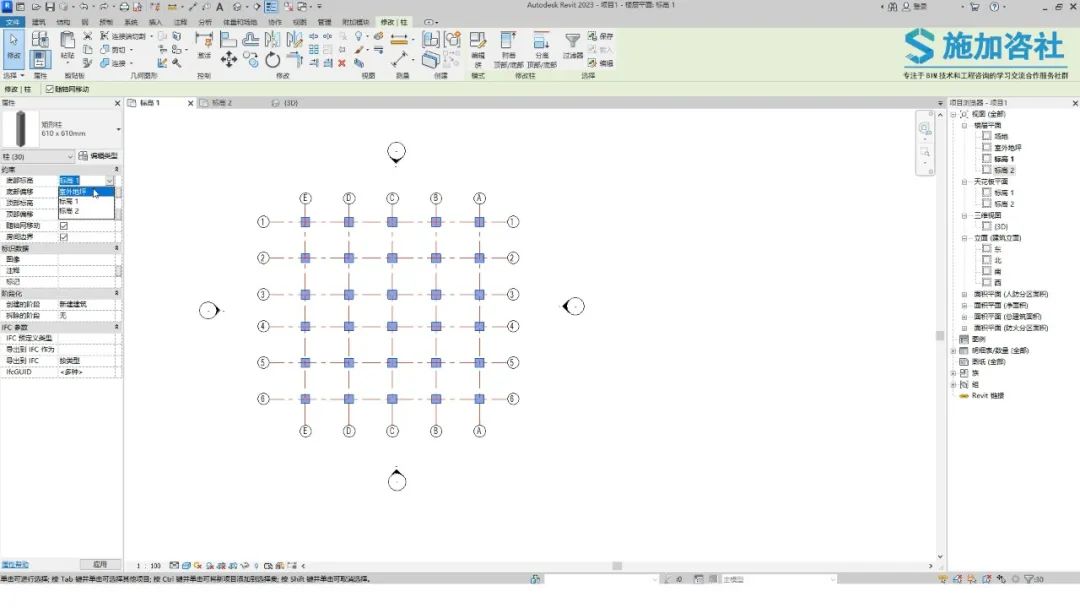
Task: Select the Aligned Dimension measure tool
Action: coord(399,40)
